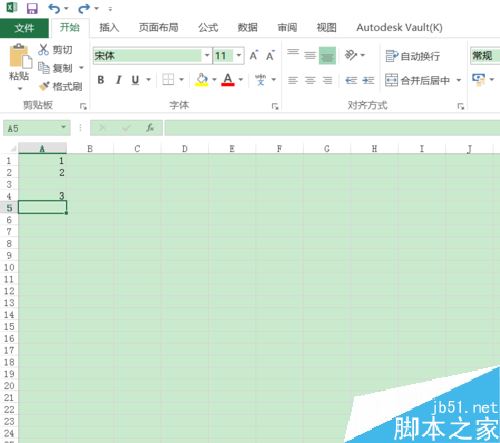Toggle bold formatting

pos(101,80)
